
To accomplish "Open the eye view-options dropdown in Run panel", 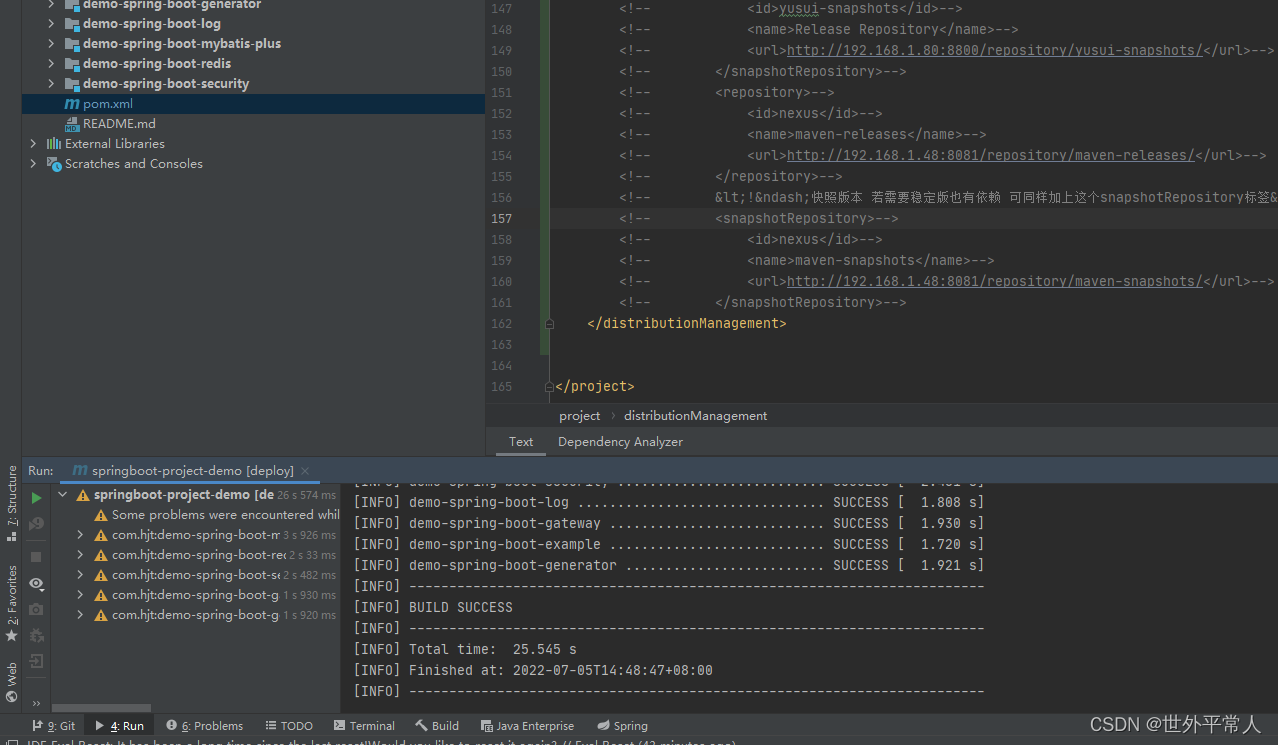I will [36, 583].
